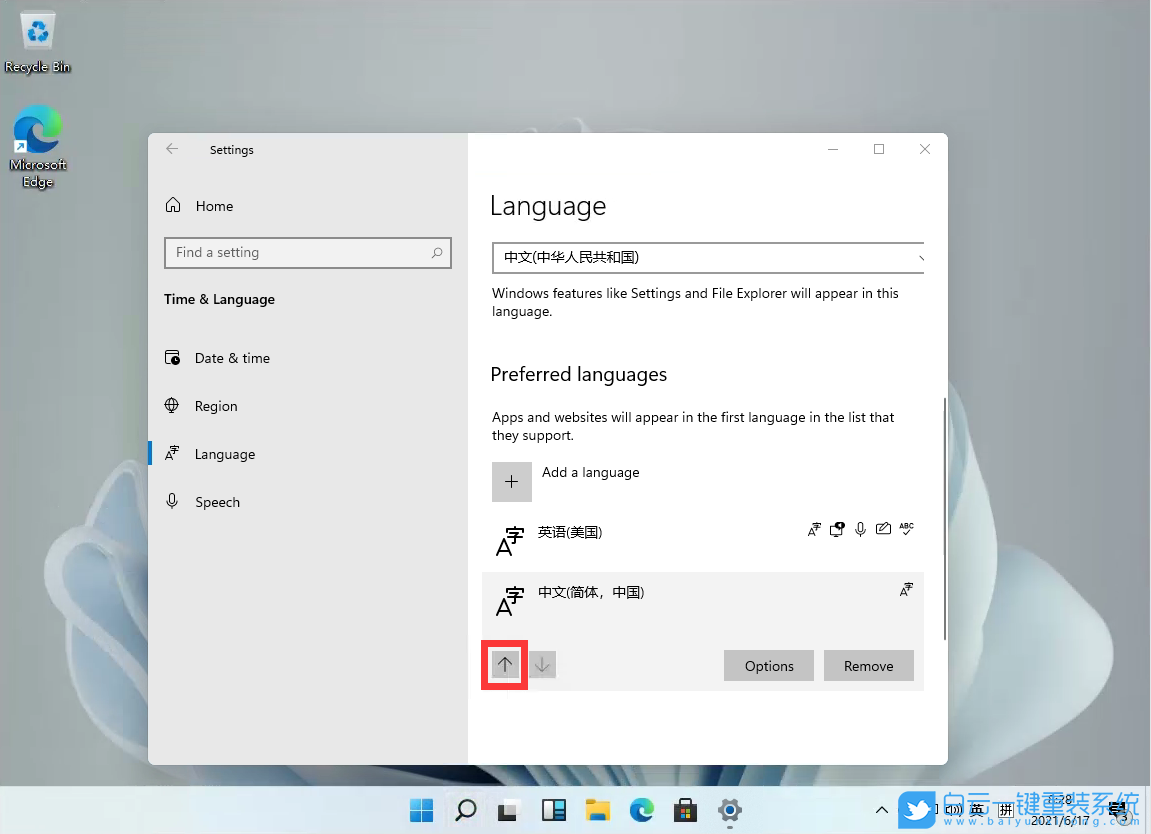Add a language with the plus button
The height and width of the screenshot is (834, 1151).
pyautogui.click(x=511, y=481)
